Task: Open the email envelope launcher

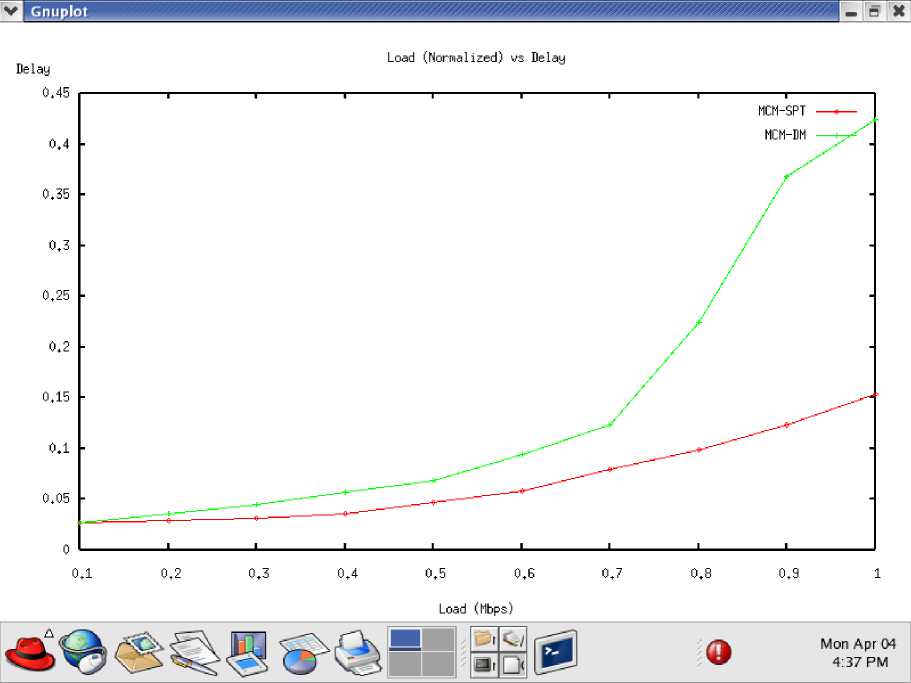Action: coord(139,652)
